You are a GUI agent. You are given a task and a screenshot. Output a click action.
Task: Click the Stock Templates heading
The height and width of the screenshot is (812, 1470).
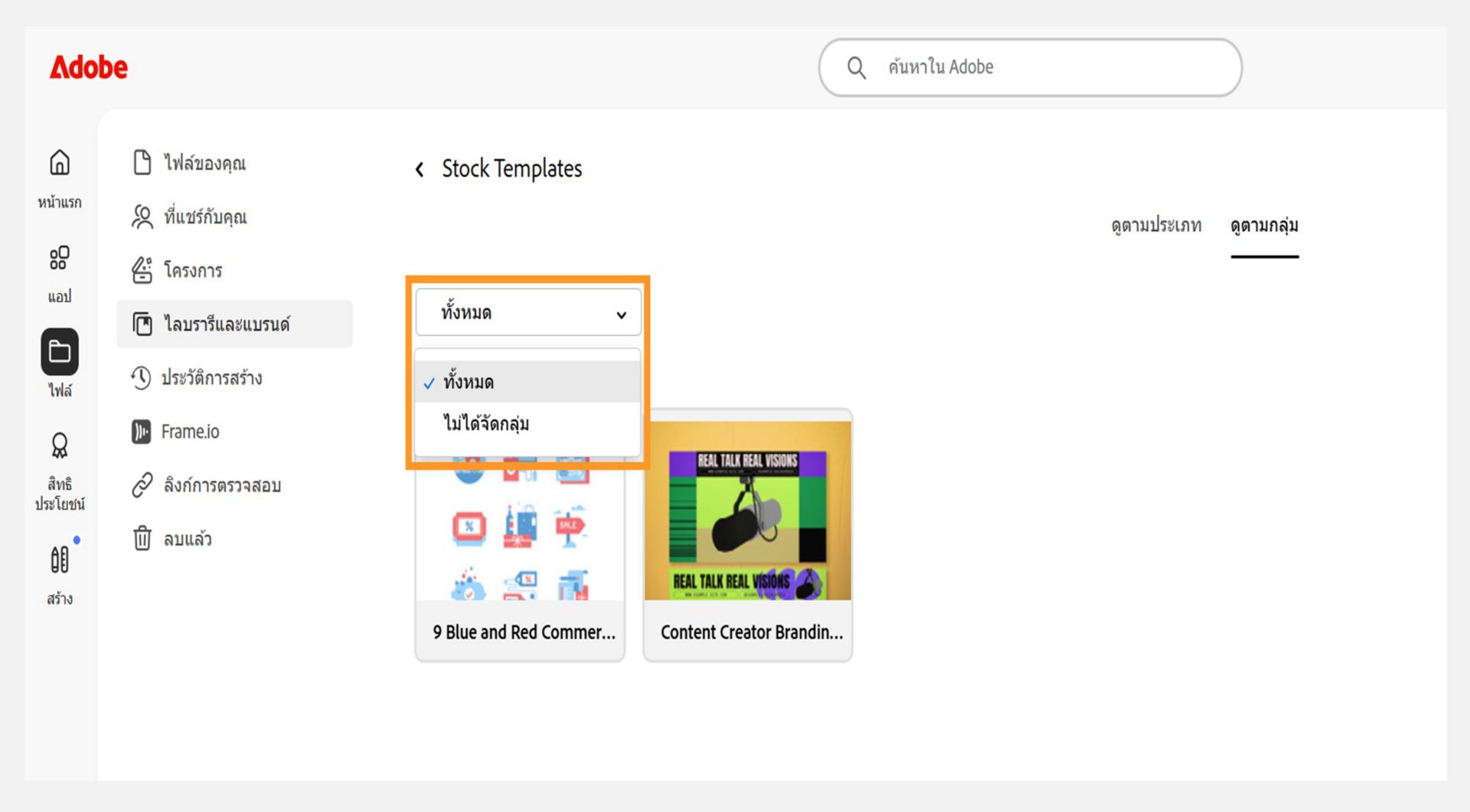pyautogui.click(x=511, y=168)
